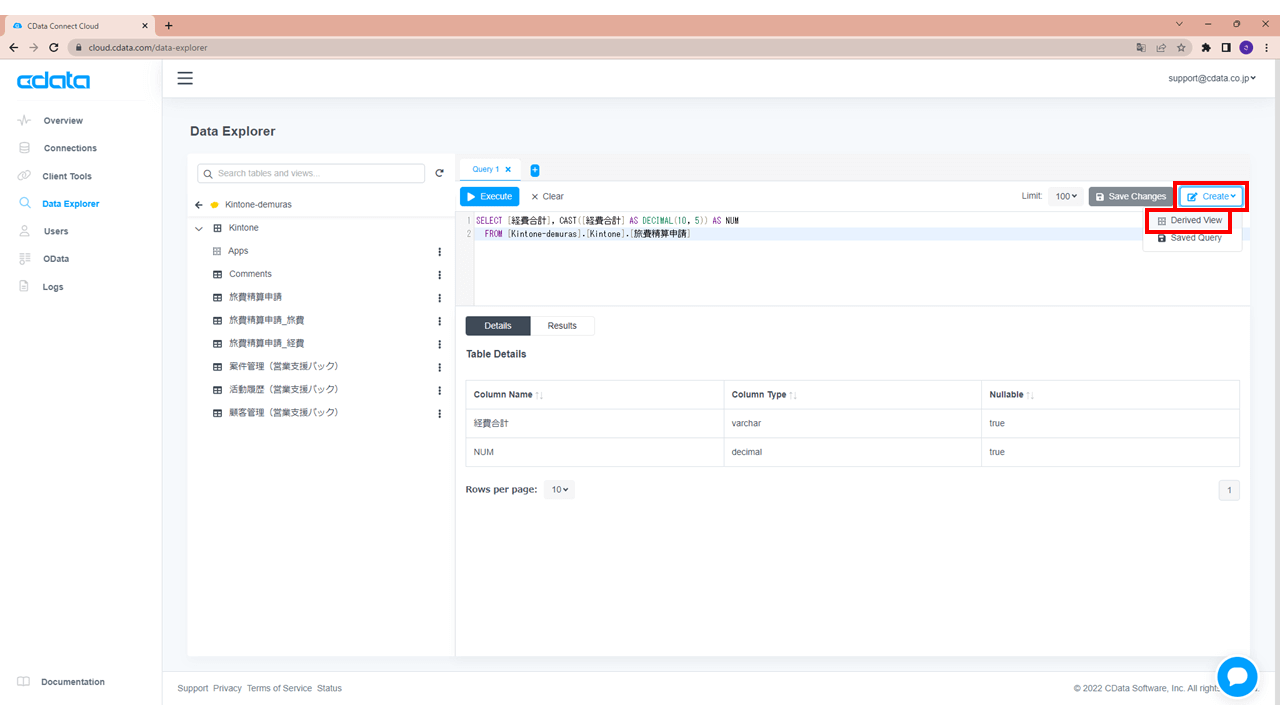Viewport: 1280px width, 720px height.
Task: Click the Users person icon
Action: [24, 231]
